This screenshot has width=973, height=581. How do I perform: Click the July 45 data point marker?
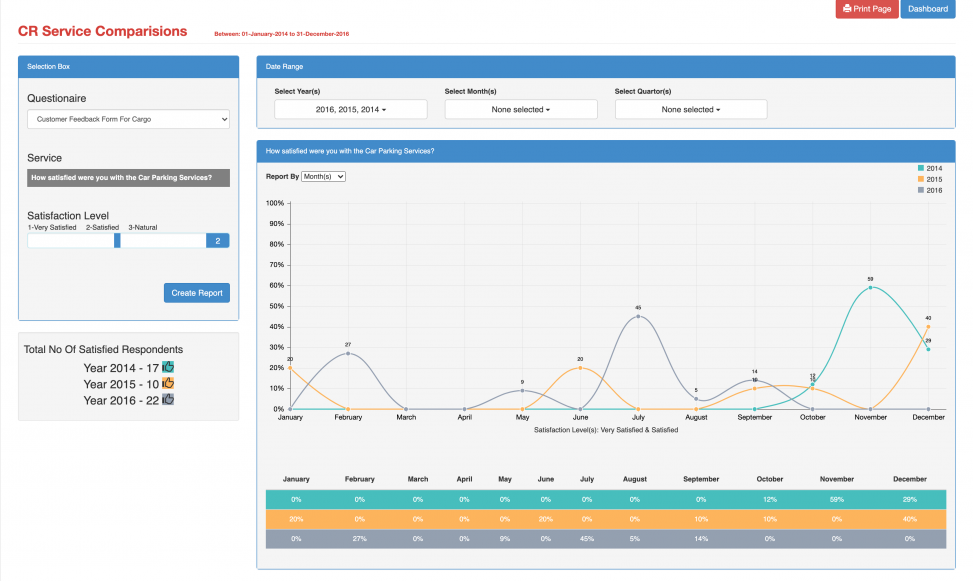tap(638, 316)
